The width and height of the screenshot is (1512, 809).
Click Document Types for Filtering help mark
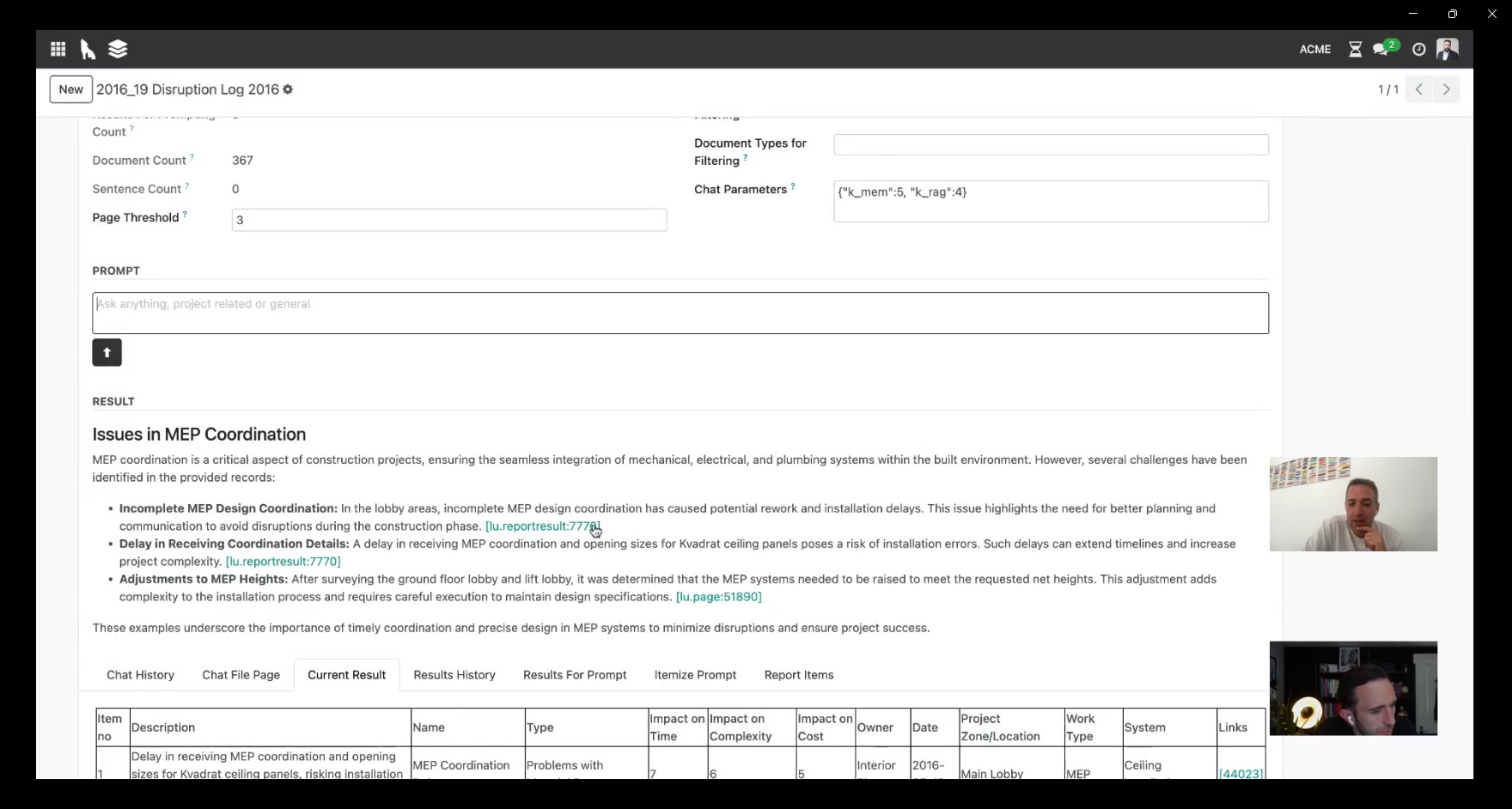[745, 158]
